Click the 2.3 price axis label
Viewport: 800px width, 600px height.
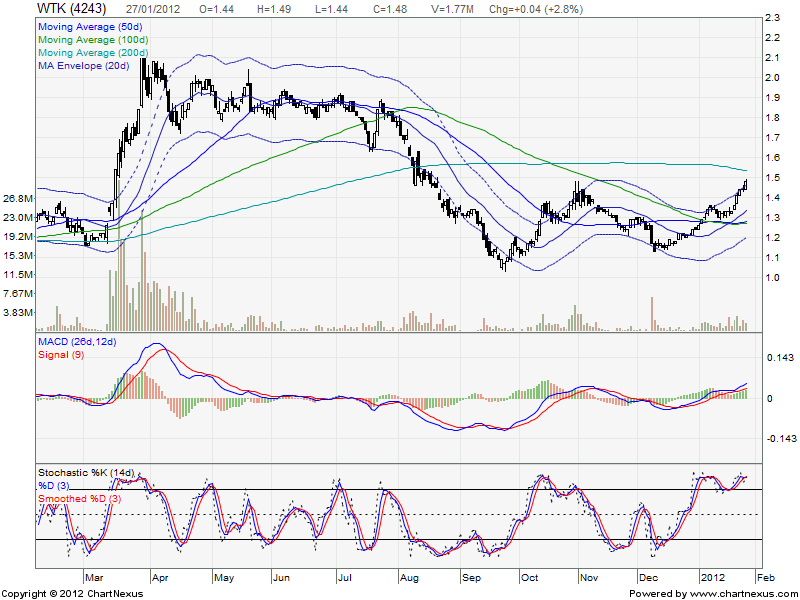770,18
